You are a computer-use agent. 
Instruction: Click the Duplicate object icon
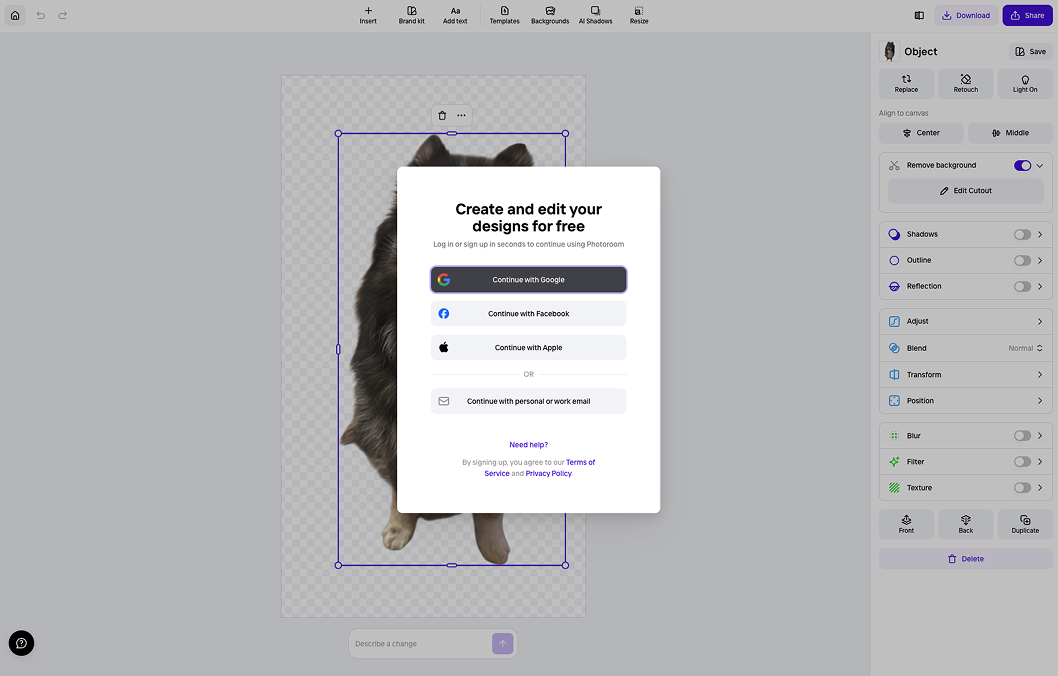[x=1025, y=519]
